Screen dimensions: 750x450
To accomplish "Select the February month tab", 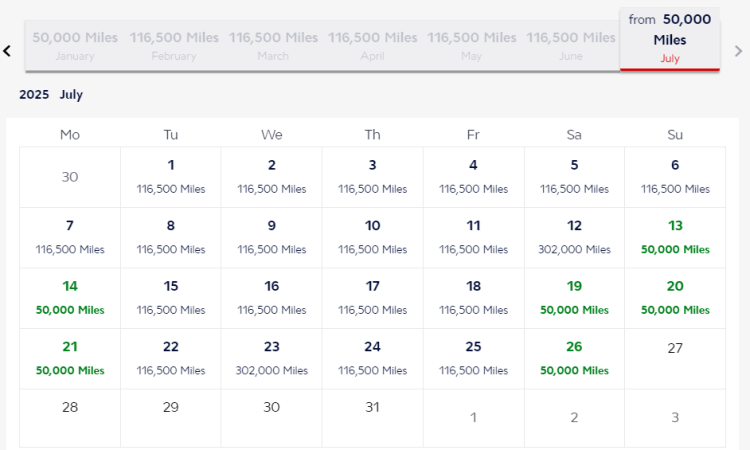I will point(174,46).
